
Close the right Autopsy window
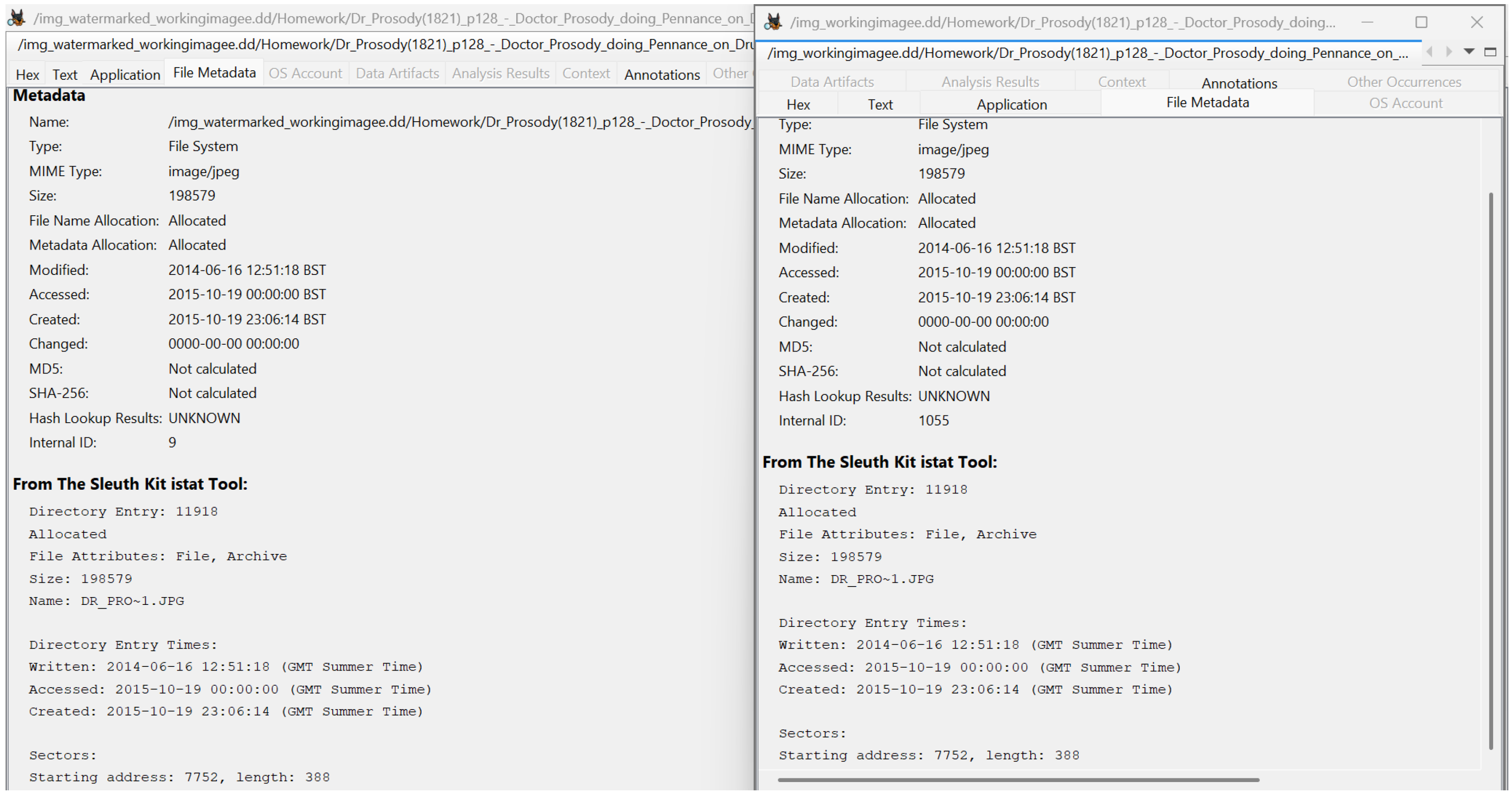[x=1477, y=22]
